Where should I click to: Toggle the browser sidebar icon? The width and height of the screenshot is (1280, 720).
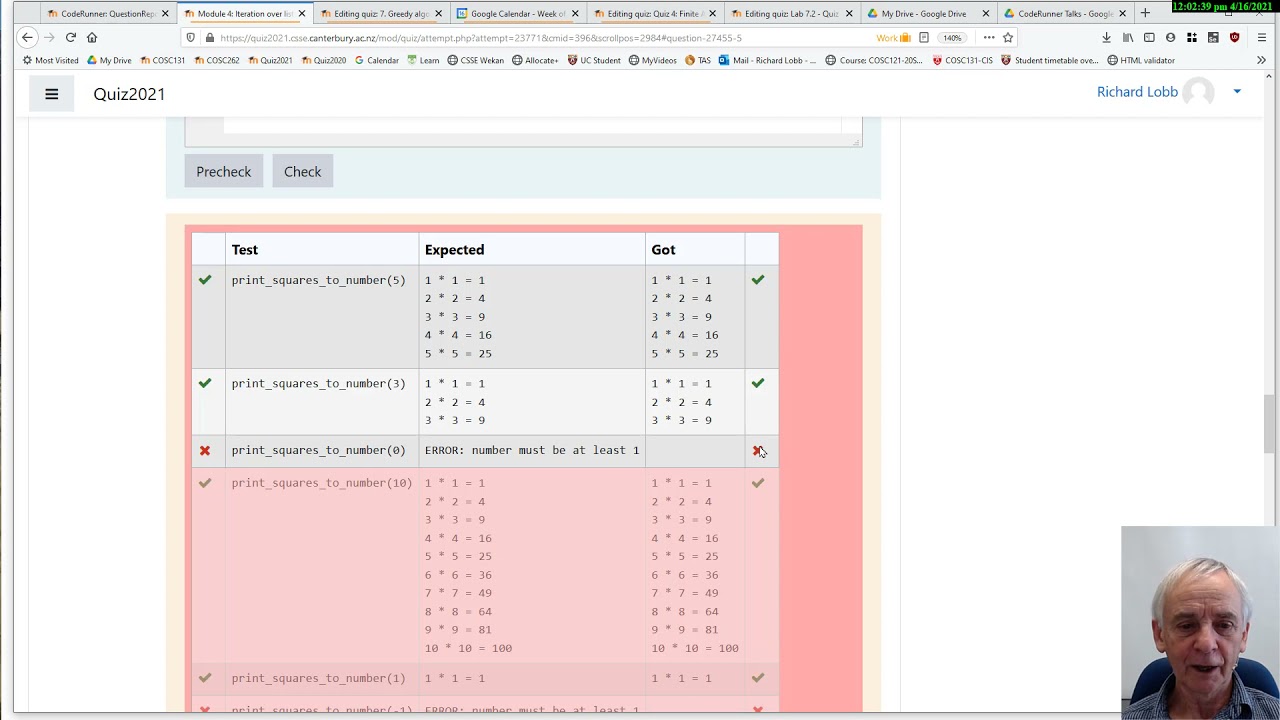point(1149,38)
